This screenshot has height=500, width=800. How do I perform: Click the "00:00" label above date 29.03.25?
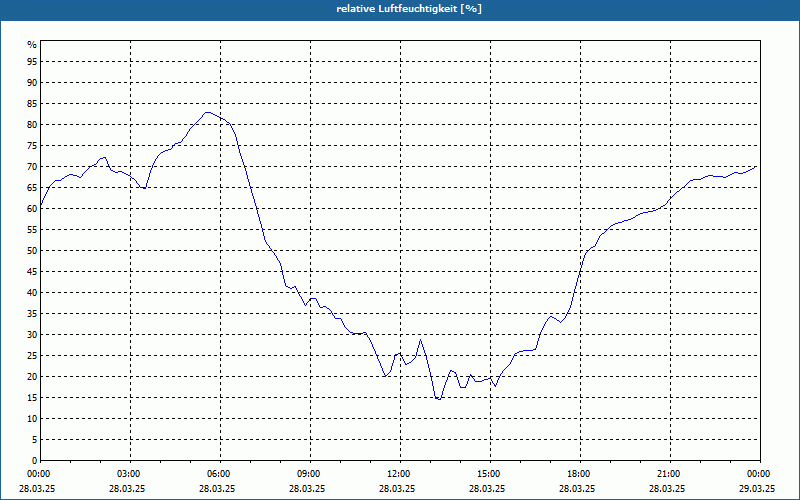pos(758,474)
